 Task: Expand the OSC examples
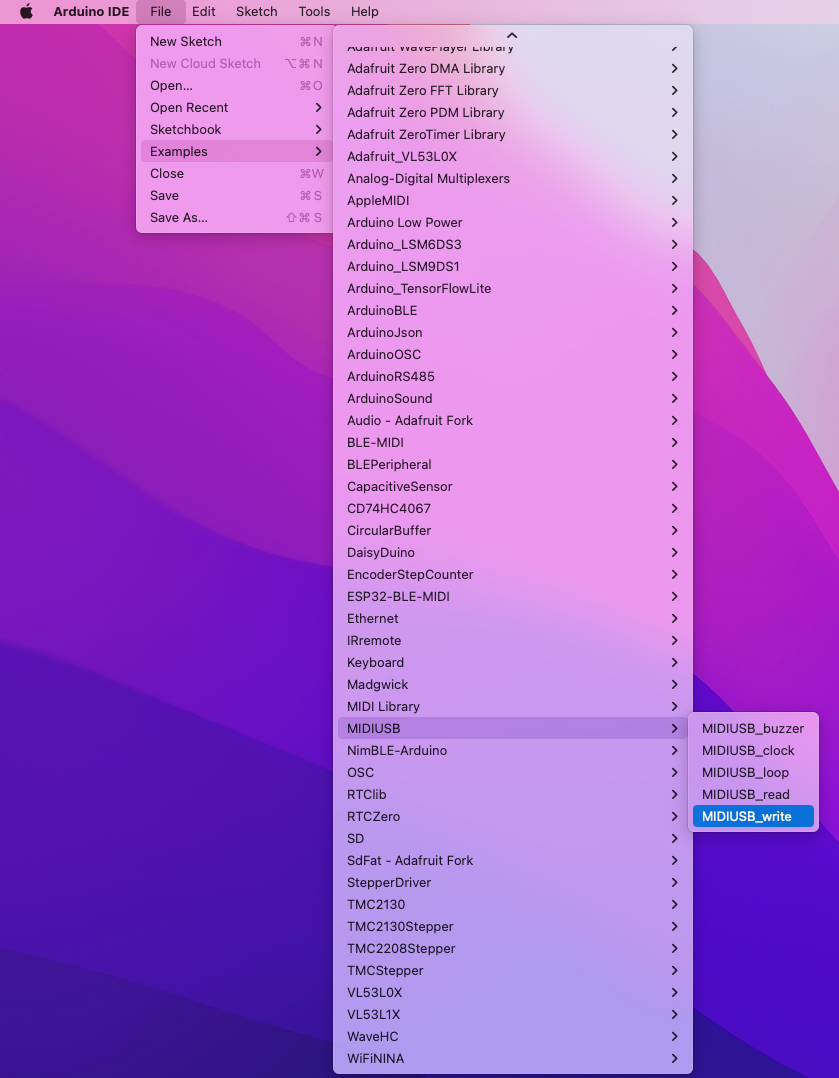512,772
